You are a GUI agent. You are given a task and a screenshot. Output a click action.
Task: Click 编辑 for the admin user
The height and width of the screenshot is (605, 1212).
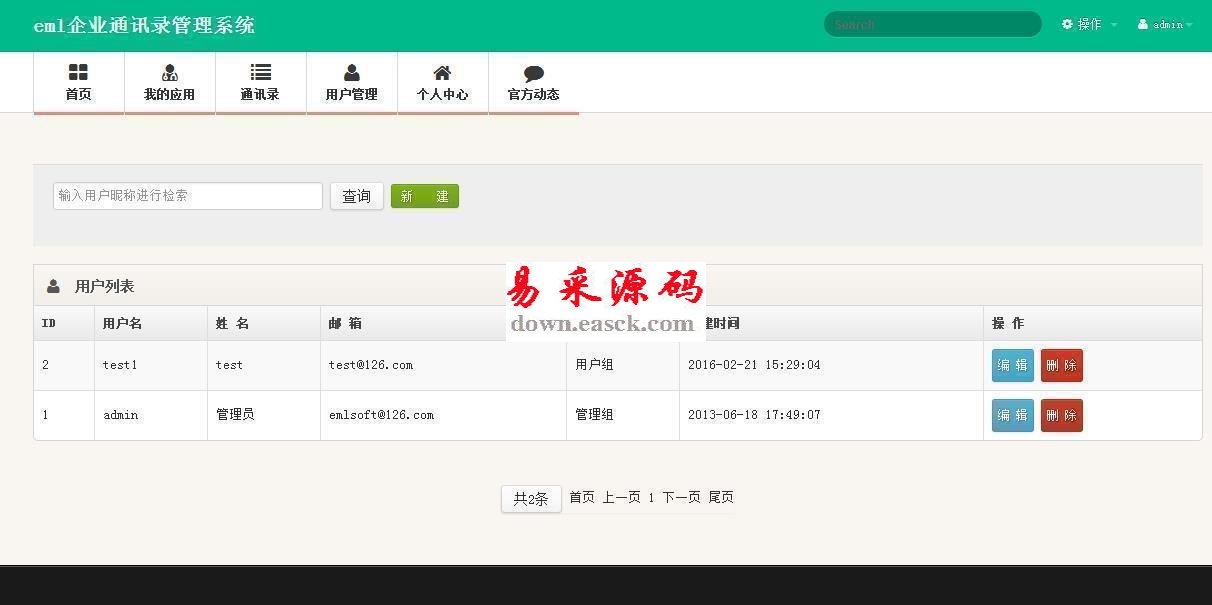tap(1012, 415)
